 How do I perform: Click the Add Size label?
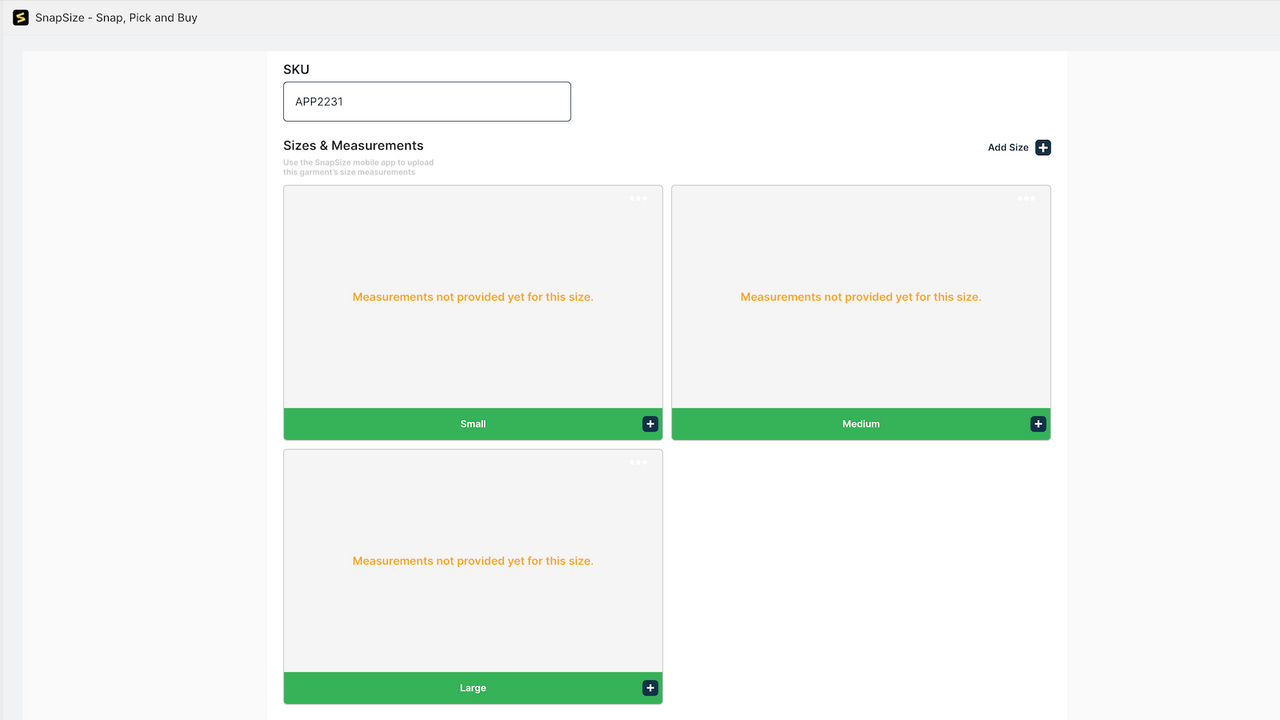(1008, 147)
